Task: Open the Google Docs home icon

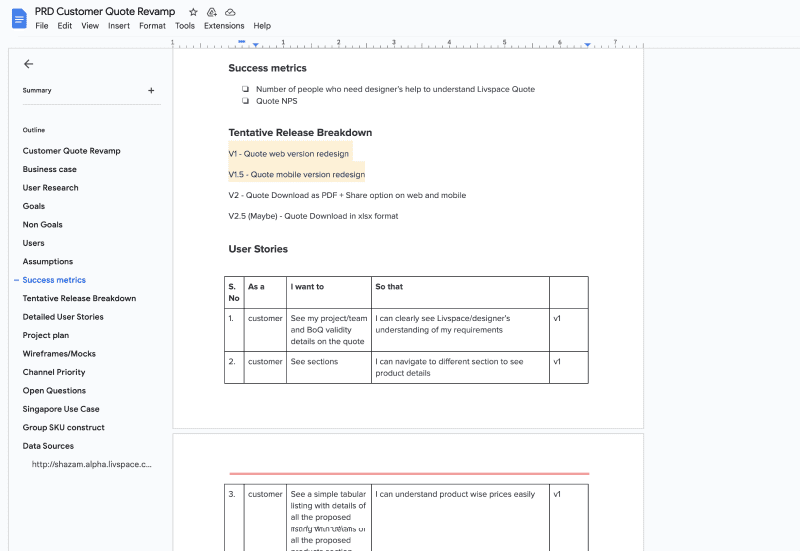Action: pos(19,19)
